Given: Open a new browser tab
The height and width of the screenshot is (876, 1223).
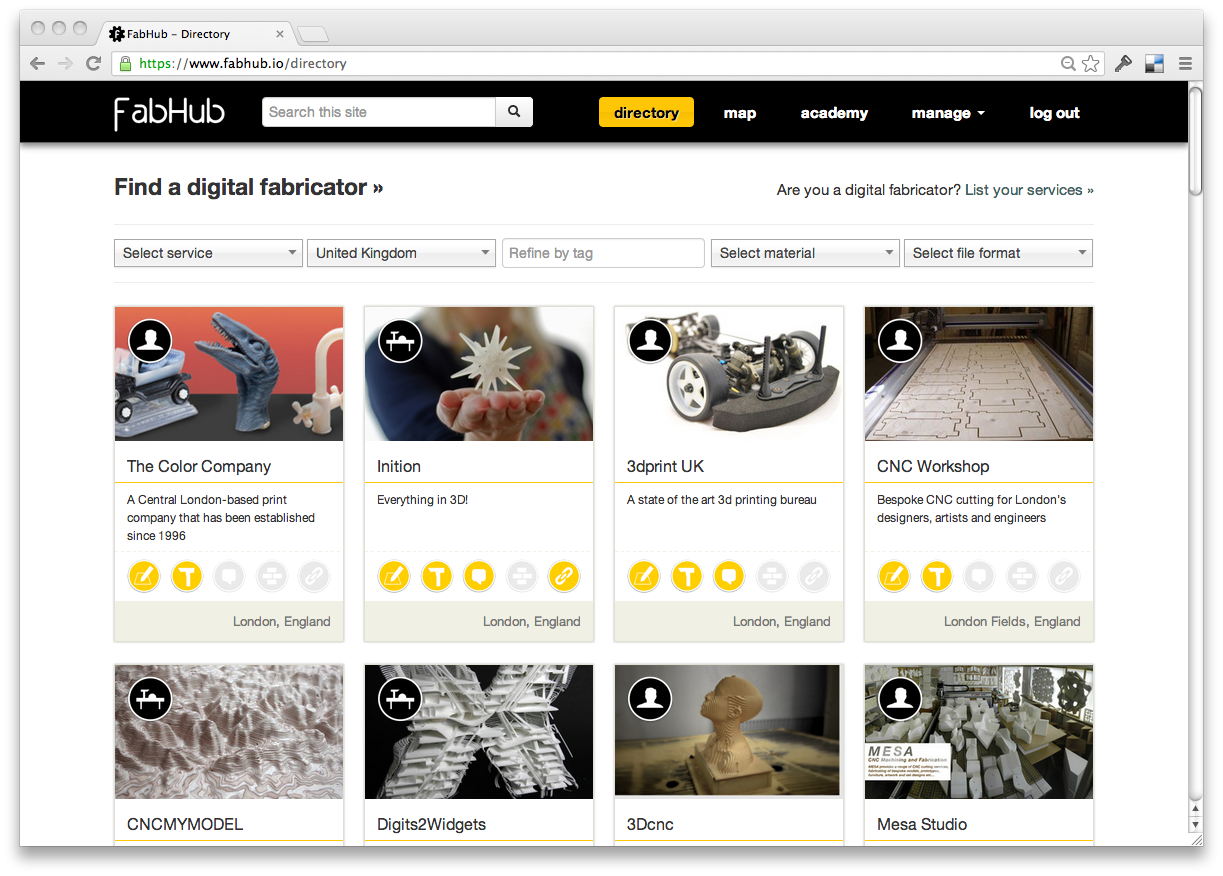Looking at the screenshot, I should [x=313, y=35].
